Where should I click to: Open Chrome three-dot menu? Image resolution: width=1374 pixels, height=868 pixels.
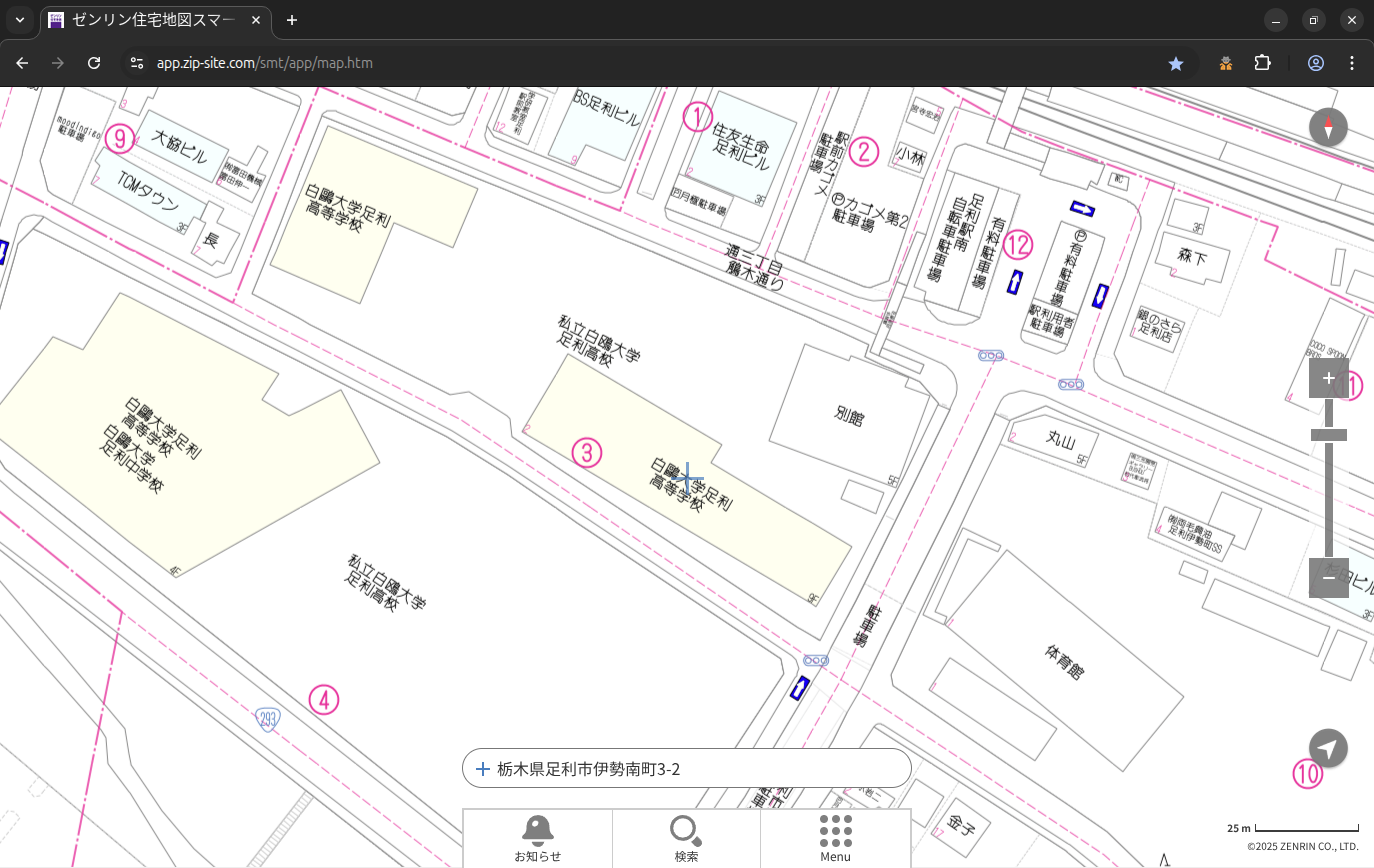tap(1352, 63)
